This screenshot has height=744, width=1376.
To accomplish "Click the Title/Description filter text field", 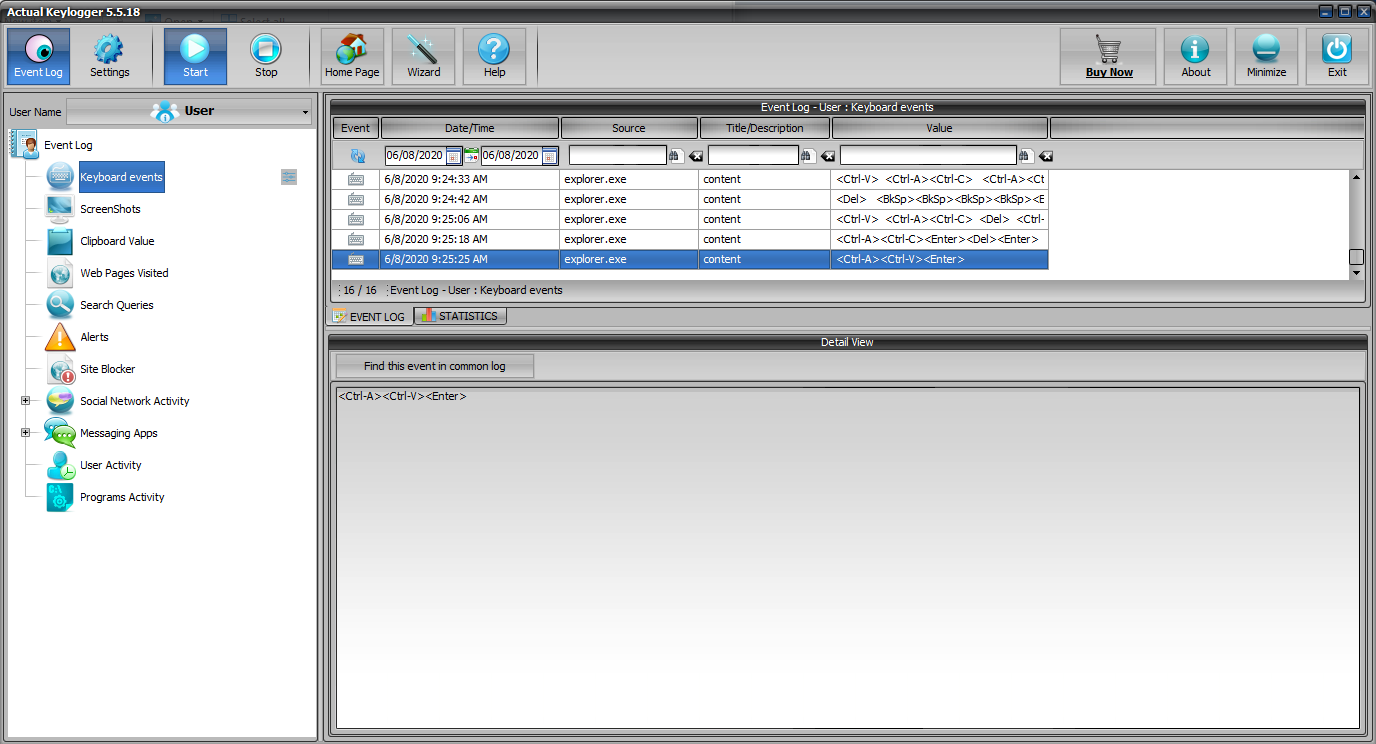I will [x=753, y=155].
